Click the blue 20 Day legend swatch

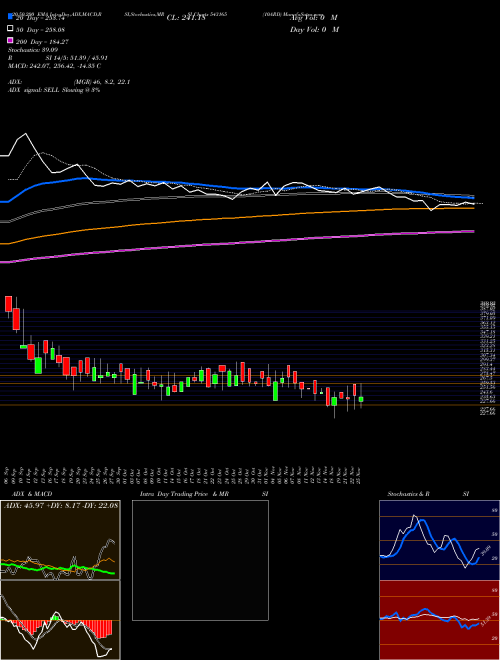[11, 17]
